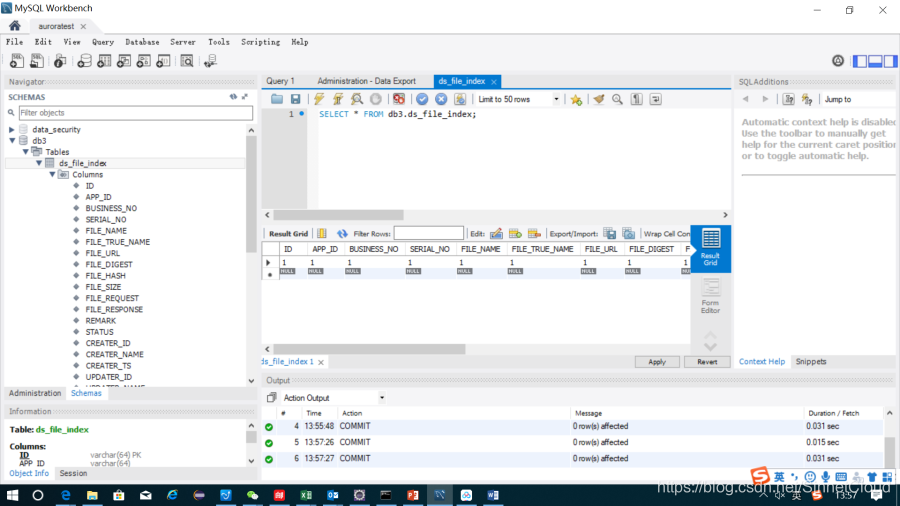Click the Revert button
The width and height of the screenshot is (900, 506).
pos(707,362)
